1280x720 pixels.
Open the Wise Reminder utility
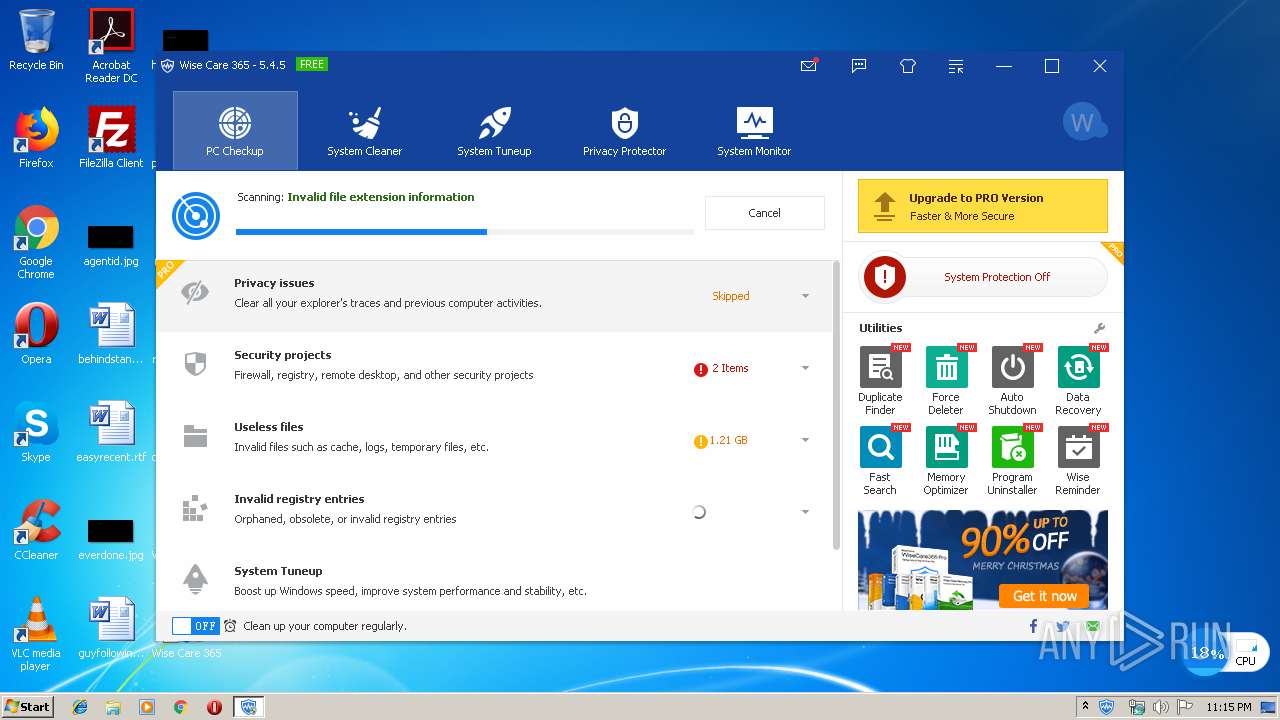tap(1078, 461)
